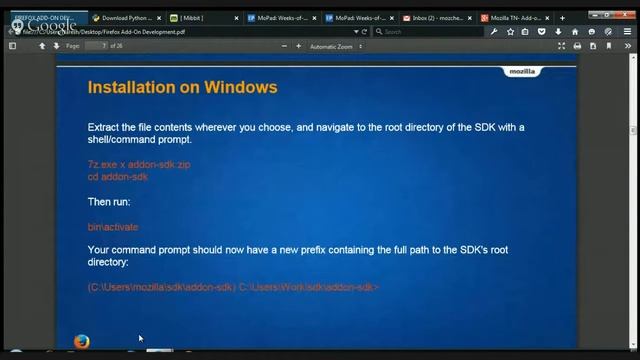This screenshot has width=640, height=360.
Task: Open Firefox hamburger menu
Action: [627, 31]
